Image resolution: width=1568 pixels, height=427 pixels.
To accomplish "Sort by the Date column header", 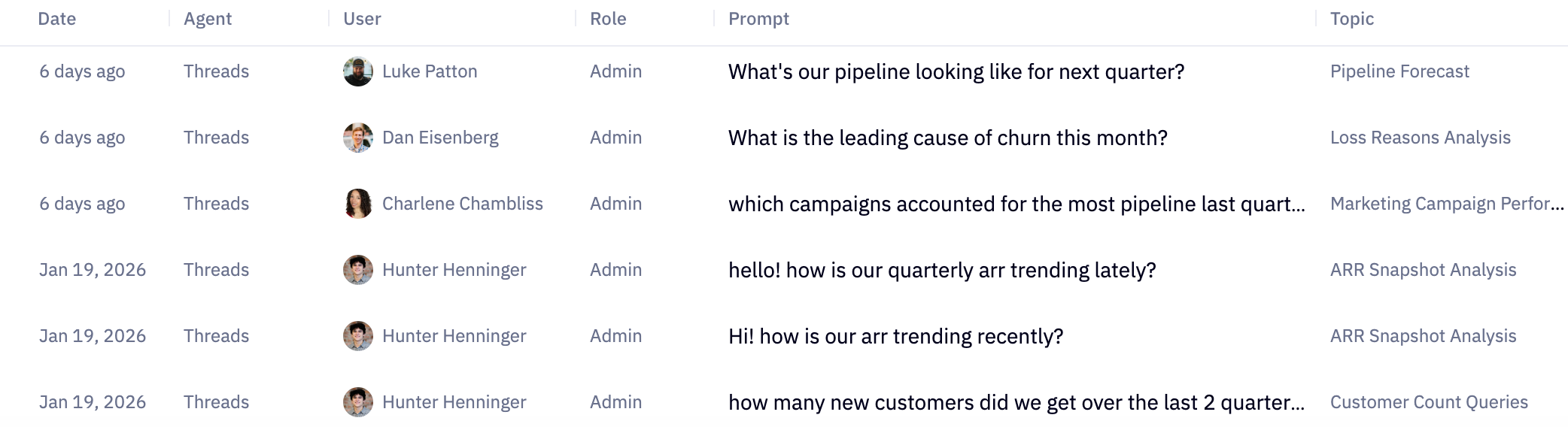I will point(57,19).
